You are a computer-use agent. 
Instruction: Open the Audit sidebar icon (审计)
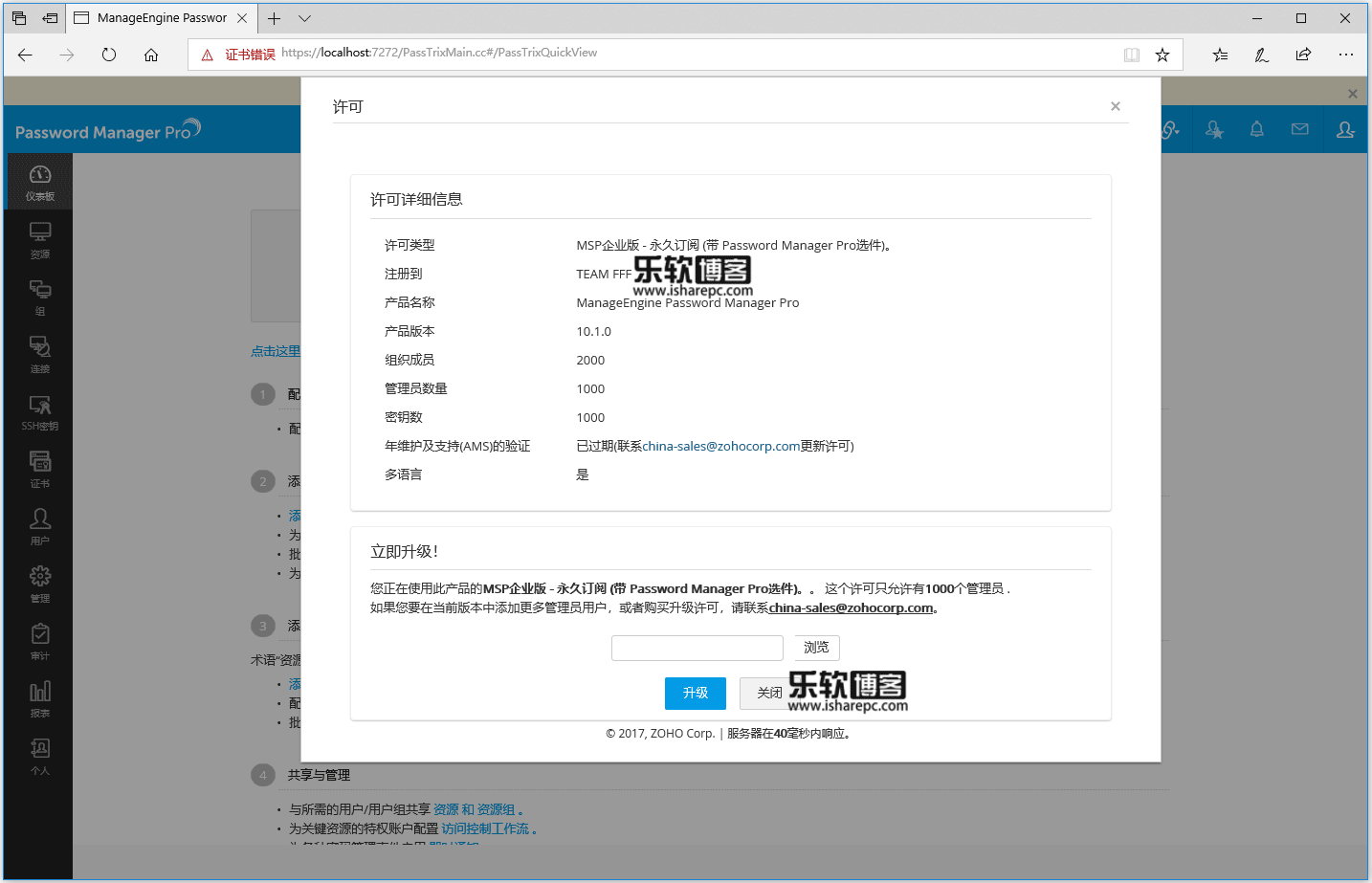pos(39,642)
